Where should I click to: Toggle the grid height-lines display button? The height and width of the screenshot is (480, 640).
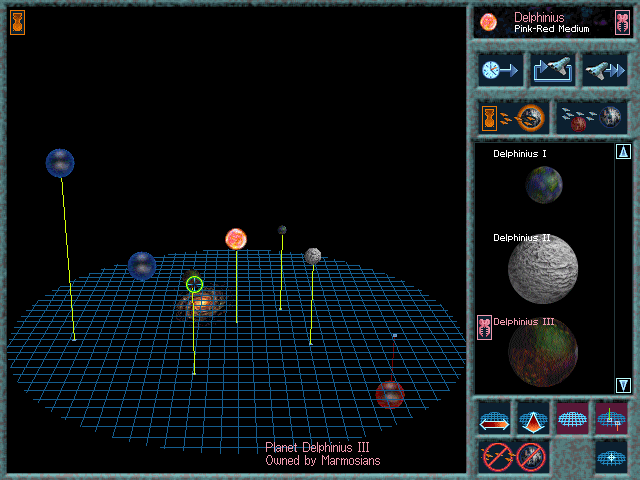click(611, 418)
